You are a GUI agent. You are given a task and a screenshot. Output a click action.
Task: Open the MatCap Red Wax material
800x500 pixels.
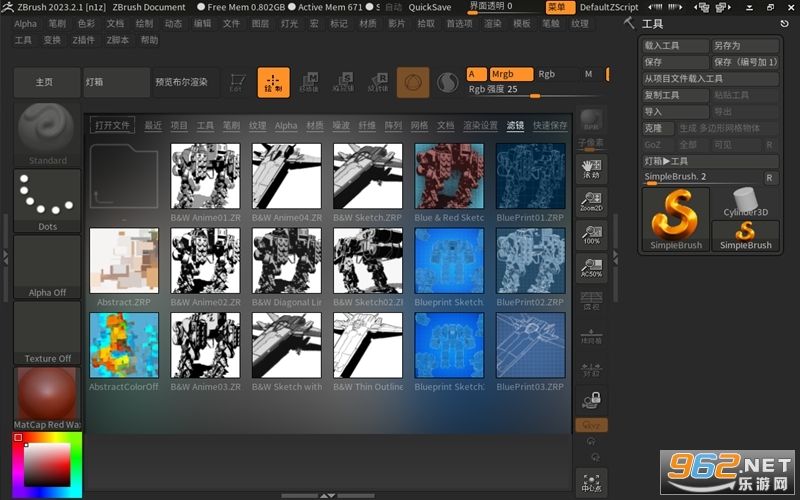pos(47,398)
